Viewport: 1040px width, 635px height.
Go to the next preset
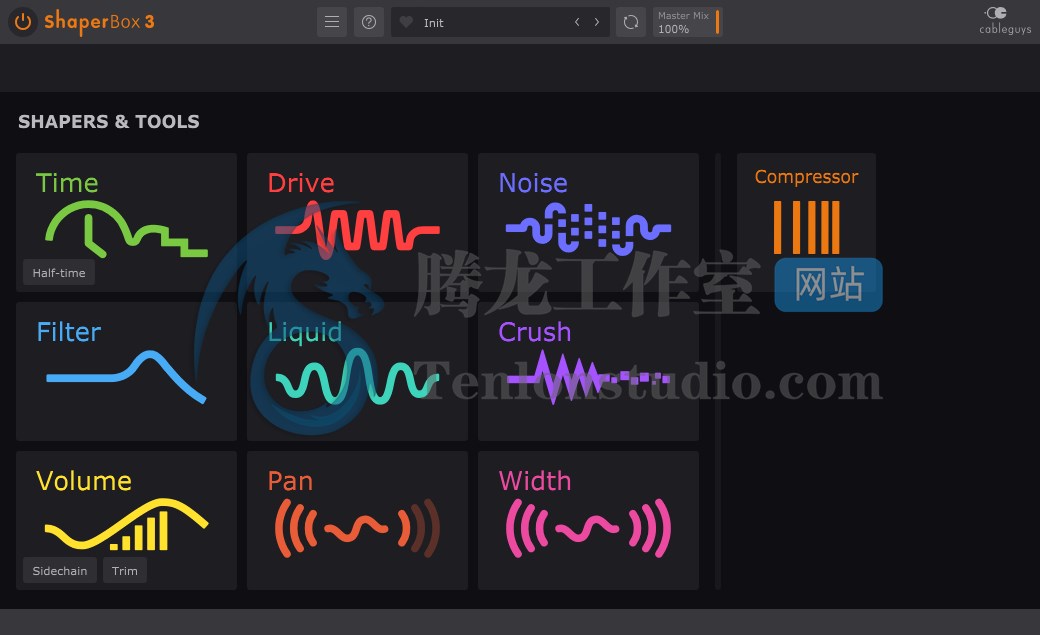[x=597, y=22]
